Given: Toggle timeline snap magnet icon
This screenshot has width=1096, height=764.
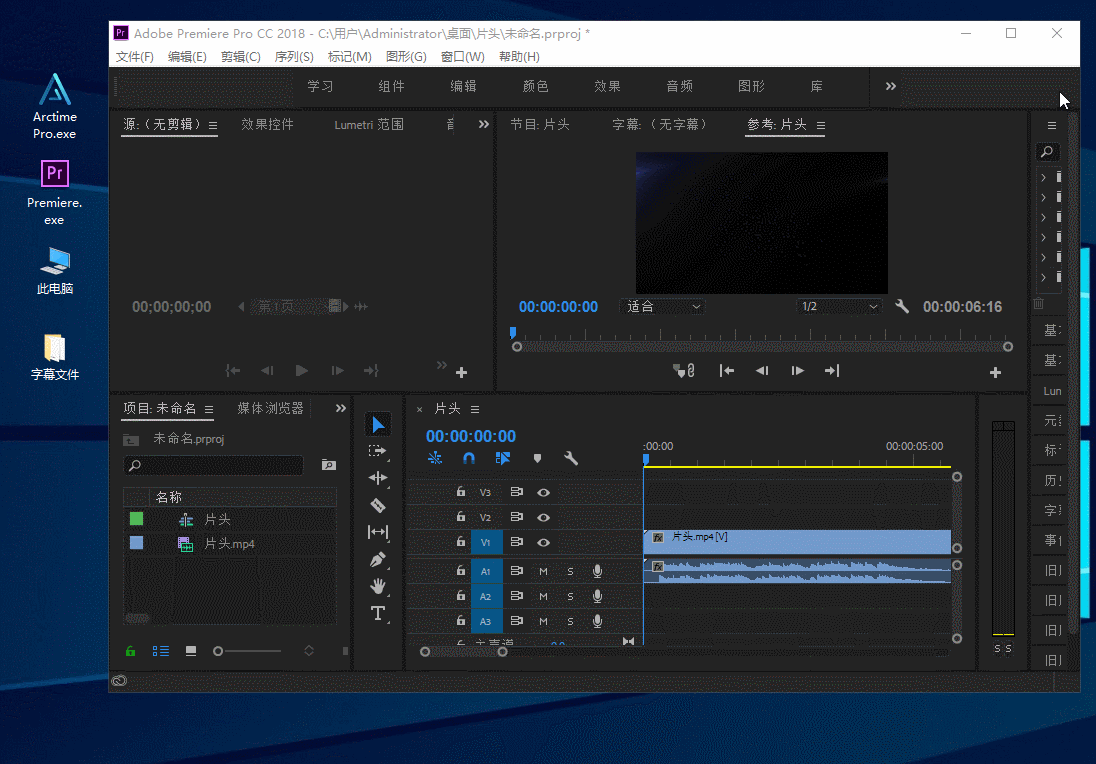Looking at the screenshot, I should coord(469,459).
